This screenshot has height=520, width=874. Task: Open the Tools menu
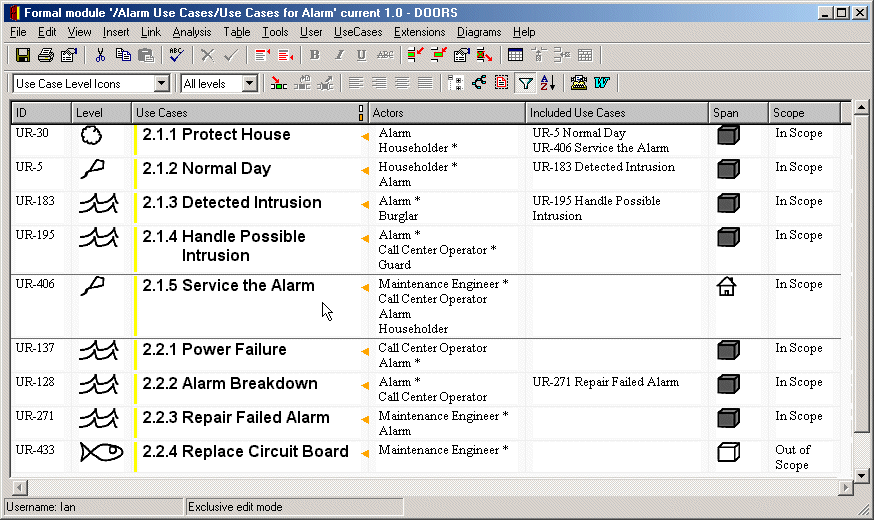tap(275, 32)
